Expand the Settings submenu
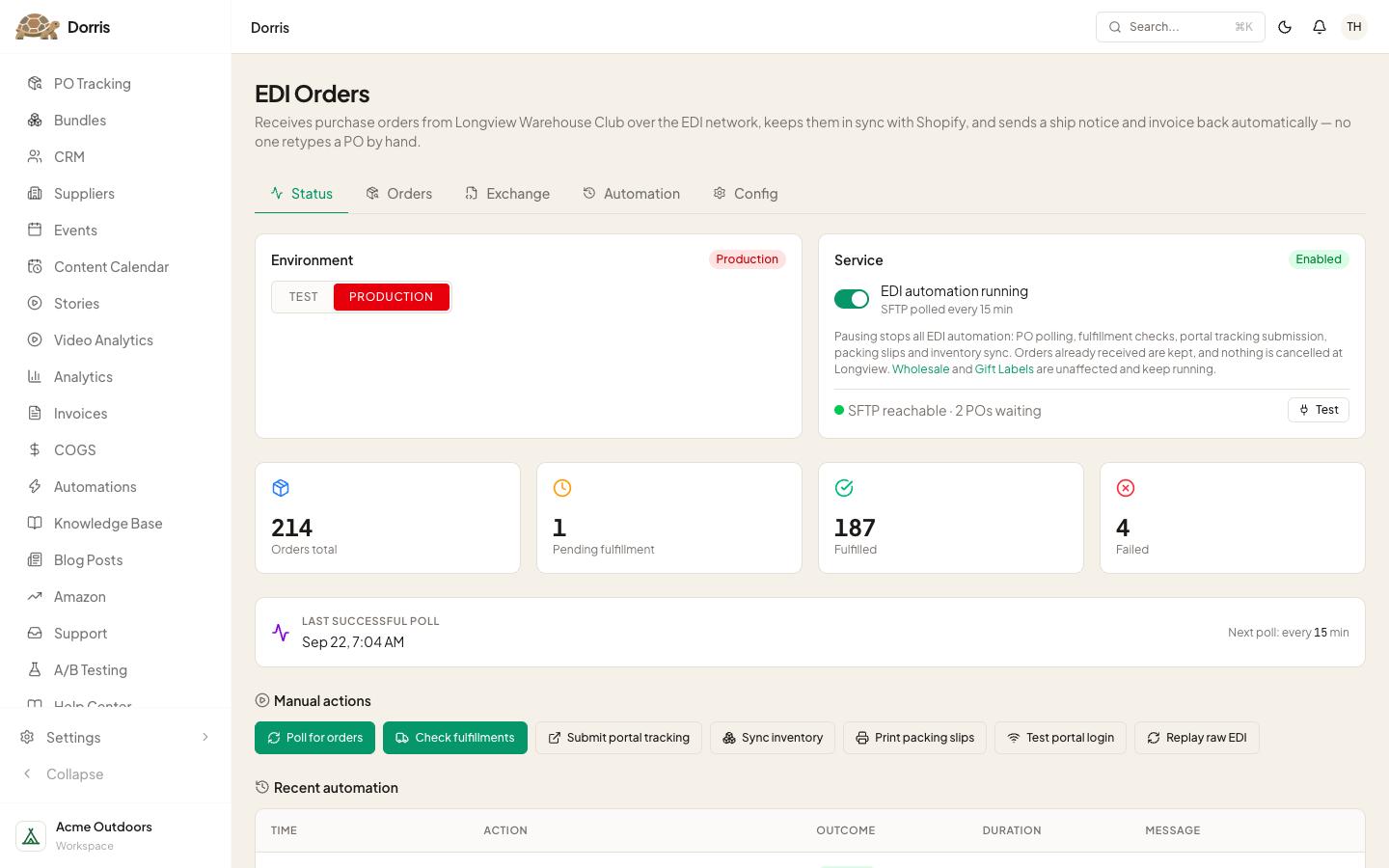Image resolution: width=1389 pixels, height=868 pixels. tap(116, 738)
